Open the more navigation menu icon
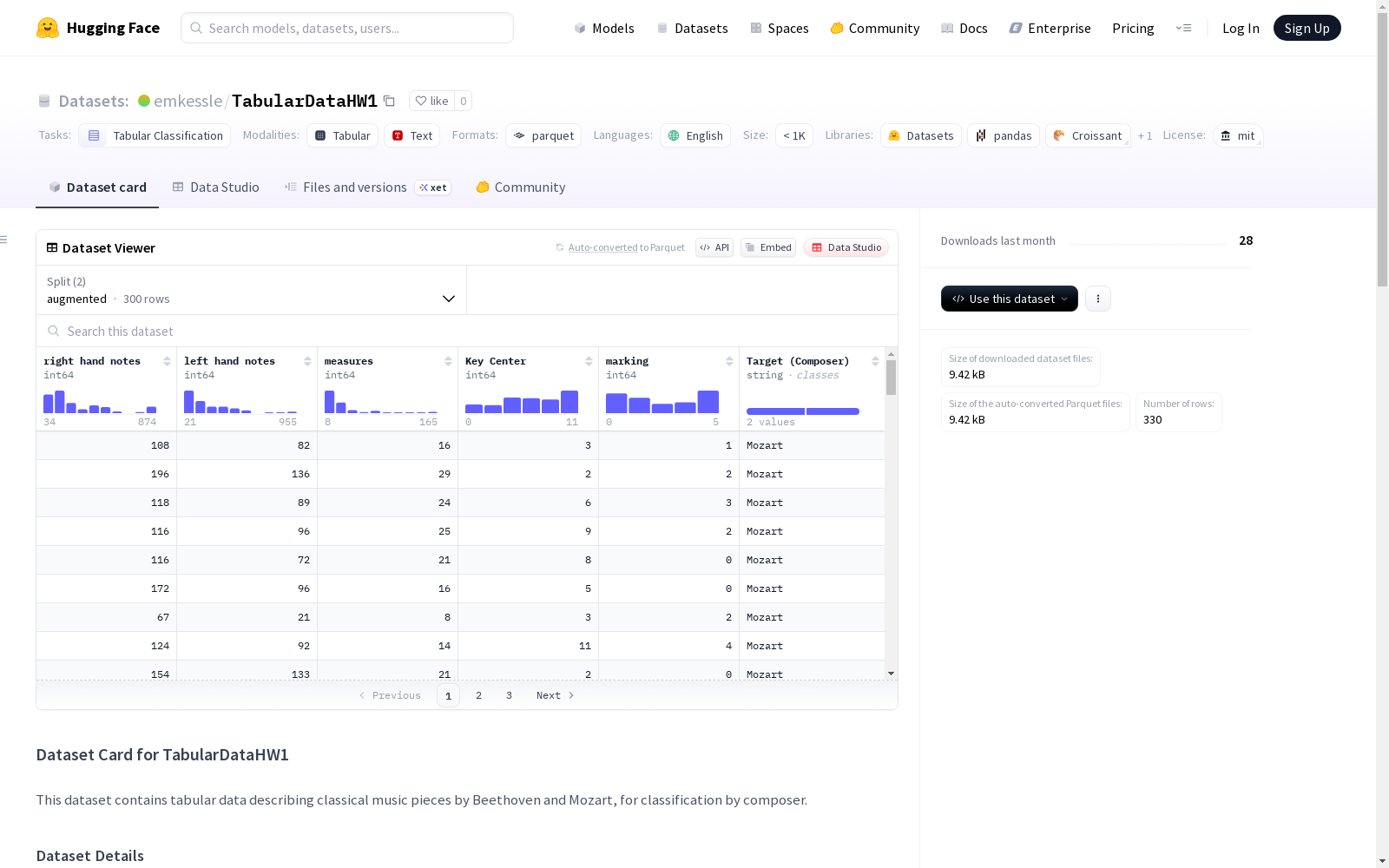The height and width of the screenshot is (868, 1389). [x=1183, y=28]
